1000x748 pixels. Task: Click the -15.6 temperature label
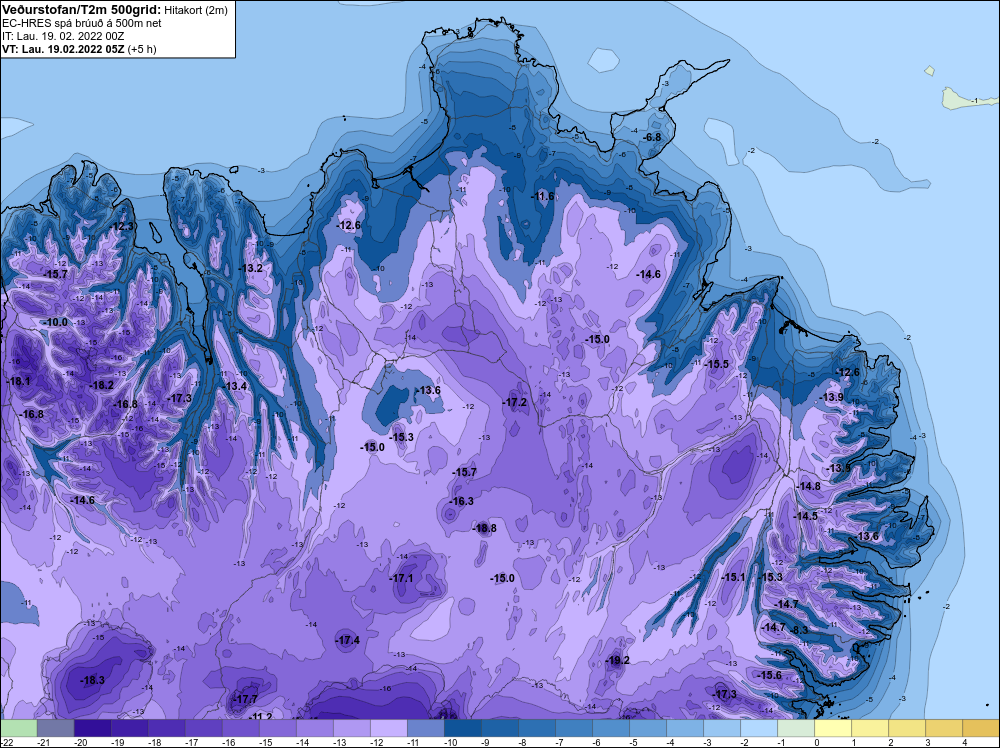tap(769, 675)
